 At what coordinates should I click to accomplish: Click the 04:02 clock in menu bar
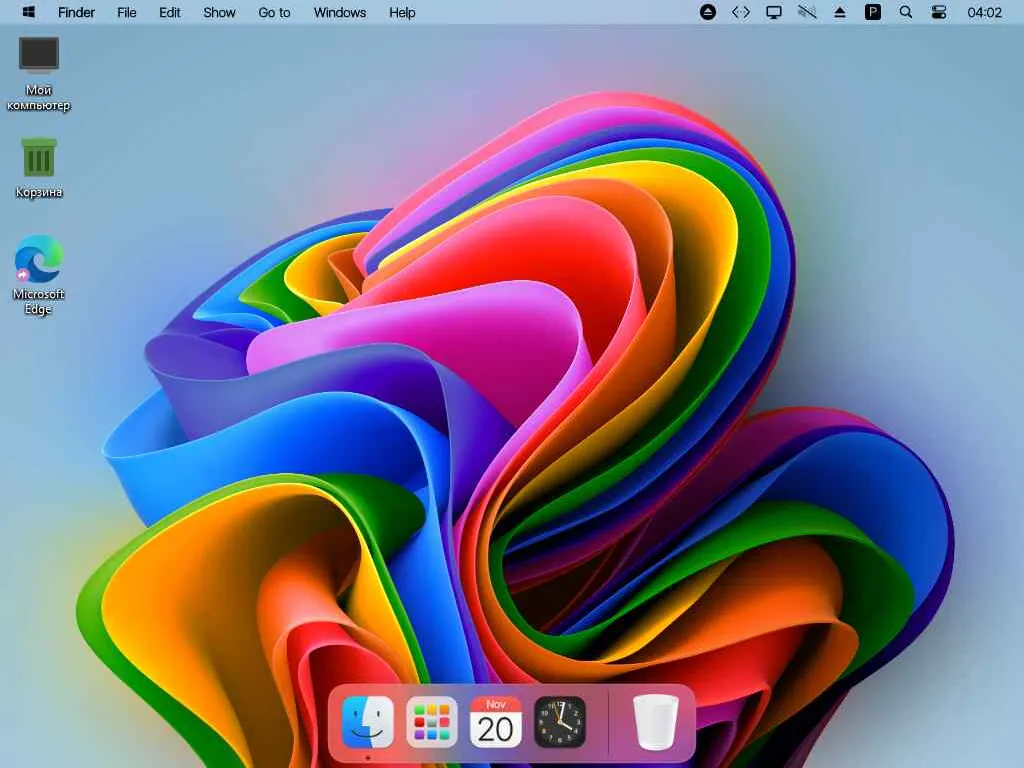[984, 12]
